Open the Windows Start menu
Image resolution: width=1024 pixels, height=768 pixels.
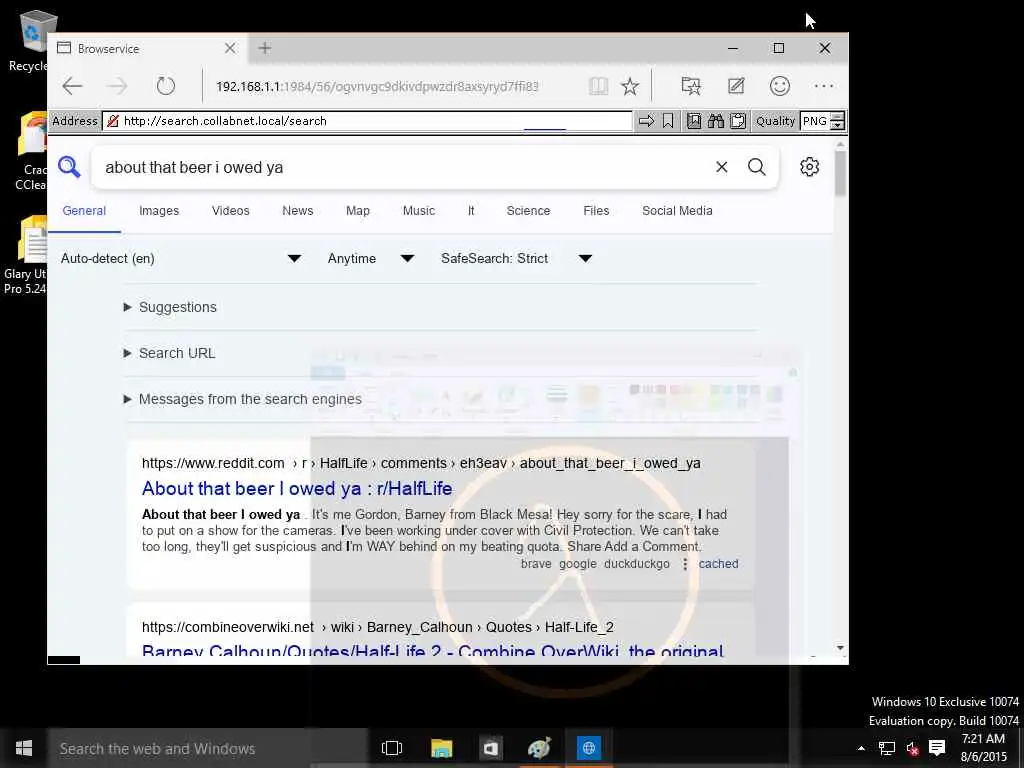(x=24, y=748)
